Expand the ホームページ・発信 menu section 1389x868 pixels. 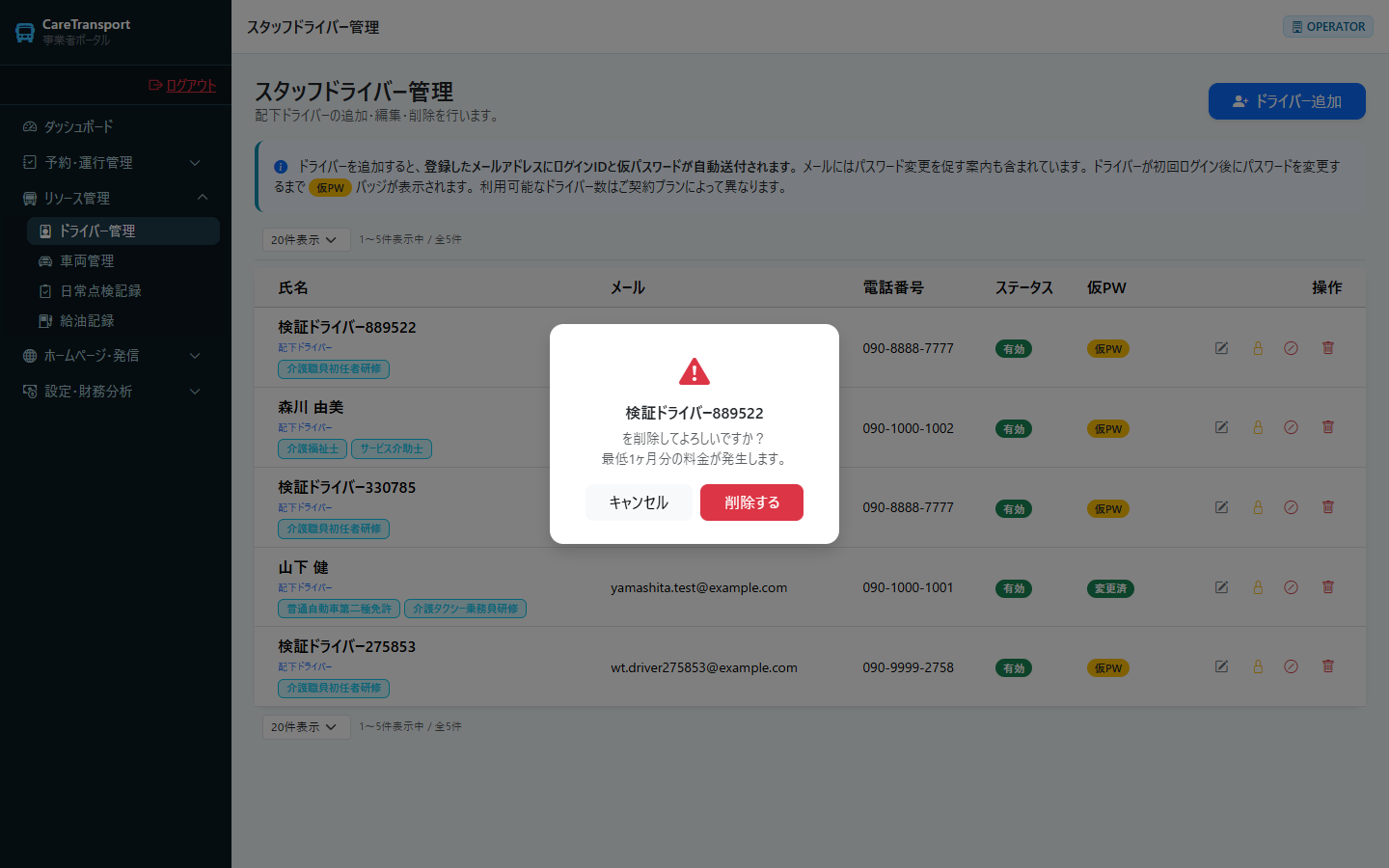[116, 356]
